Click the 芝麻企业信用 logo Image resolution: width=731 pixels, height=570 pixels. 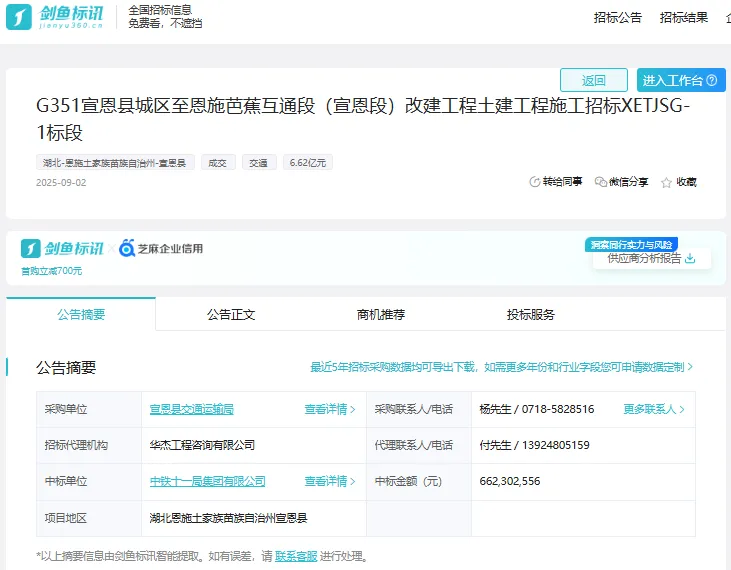tap(161, 248)
